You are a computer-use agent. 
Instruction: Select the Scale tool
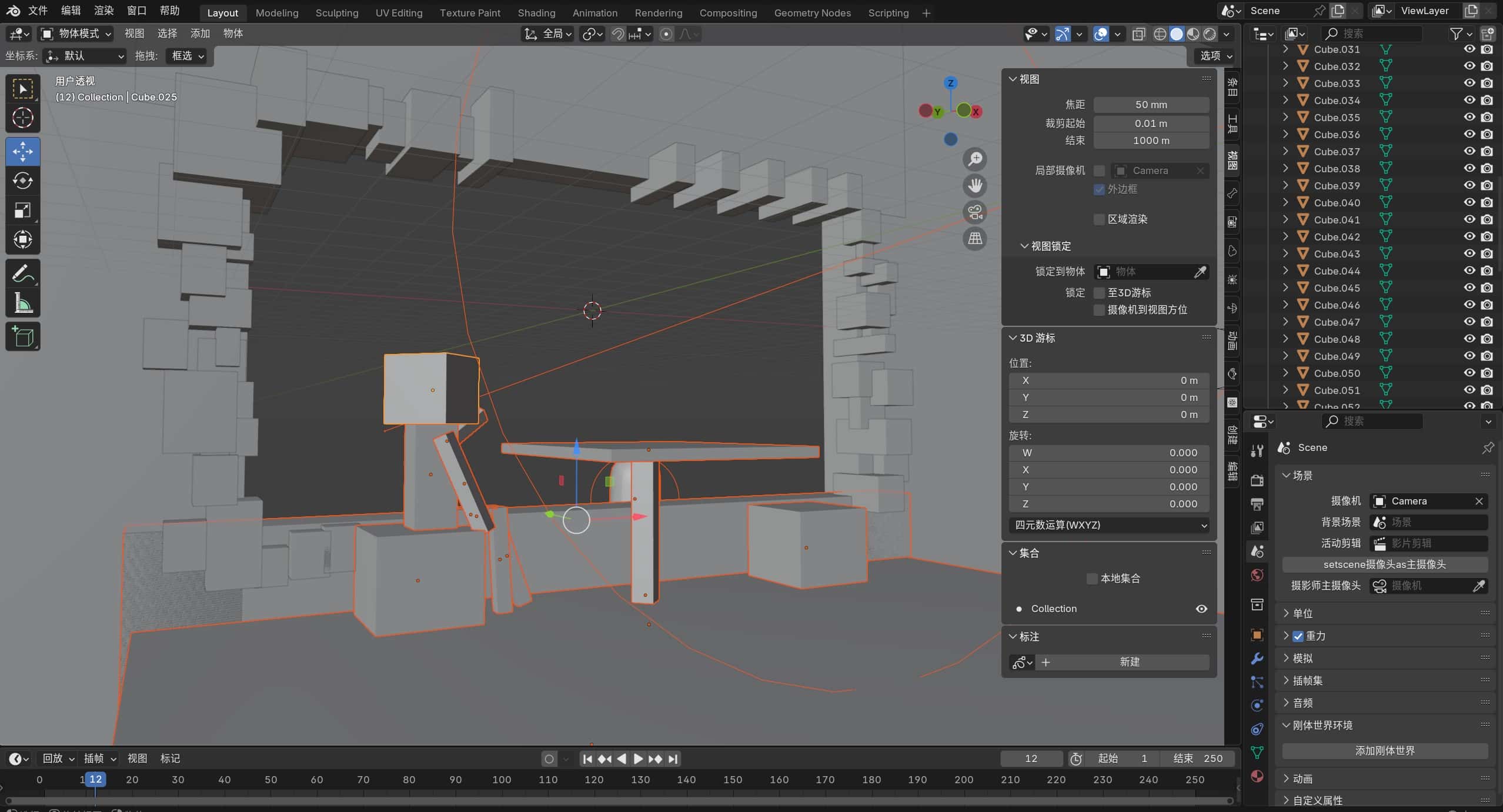pyautogui.click(x=22, y=210)
